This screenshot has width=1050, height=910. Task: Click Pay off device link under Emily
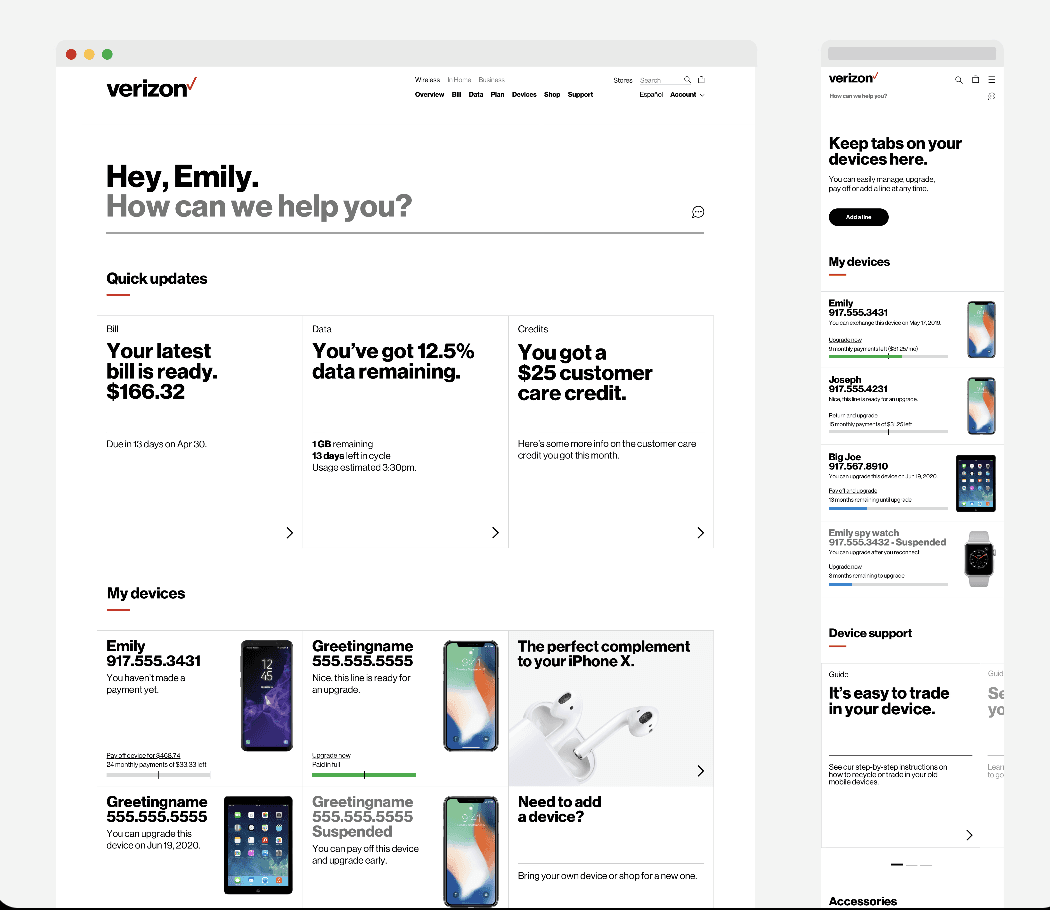click(x=143, y=755)
